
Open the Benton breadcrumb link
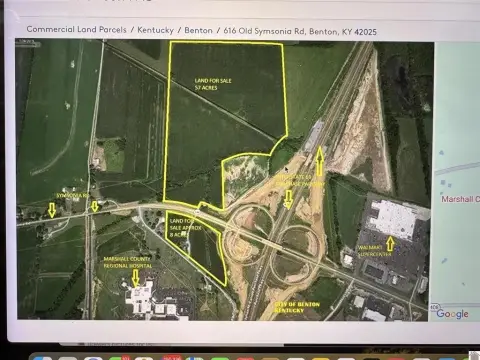[198, 30]
